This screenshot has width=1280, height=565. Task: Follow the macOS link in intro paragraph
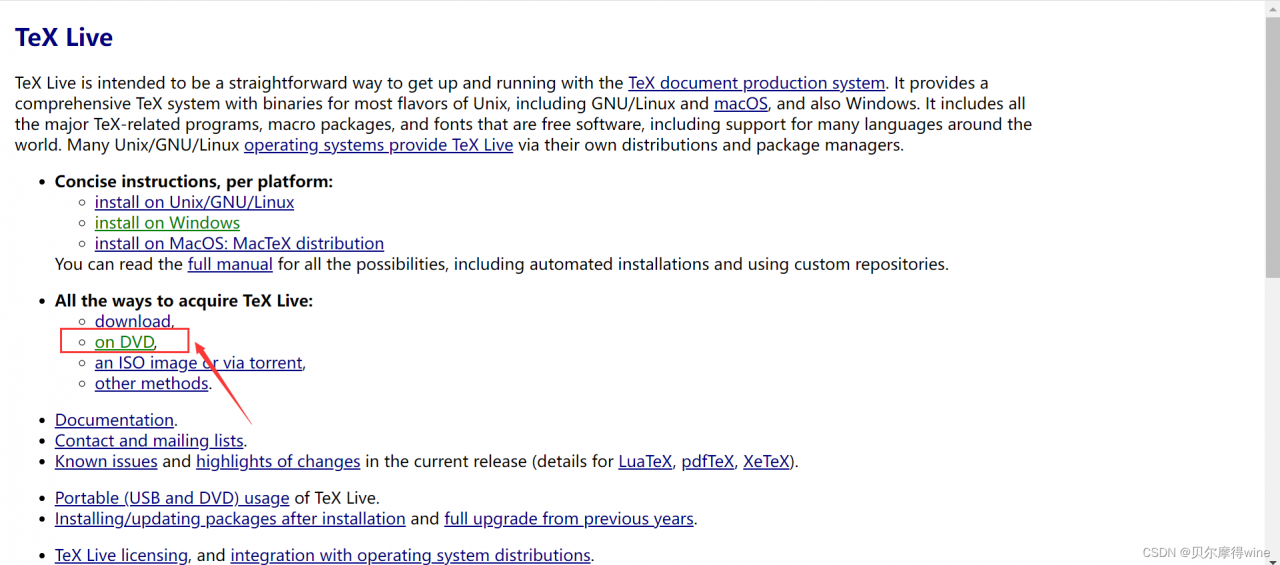[x=741, y=104]
